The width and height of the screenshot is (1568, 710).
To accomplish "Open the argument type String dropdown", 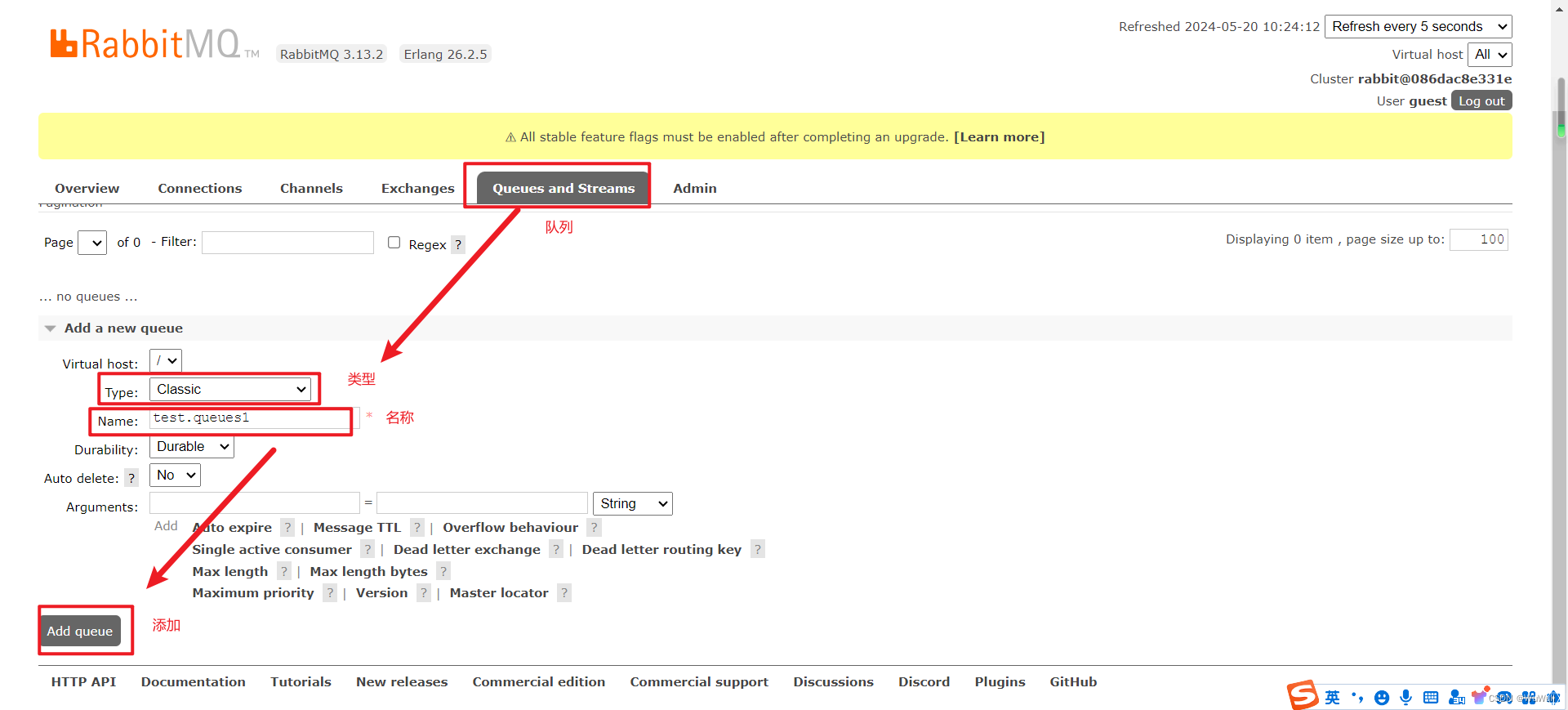I will tap(633, 503).
